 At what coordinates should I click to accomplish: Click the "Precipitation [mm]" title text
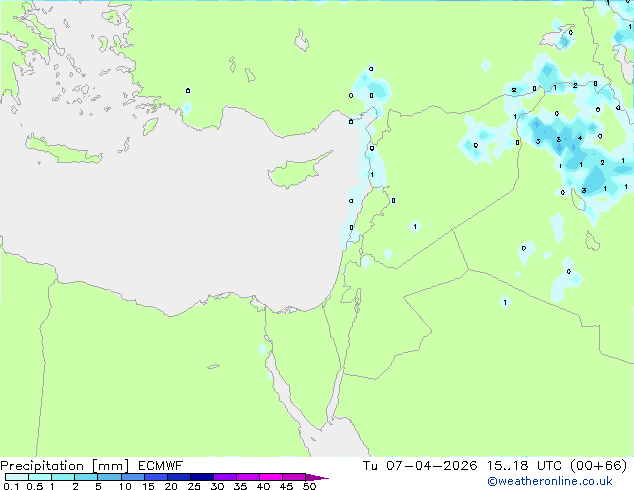[65, 466]
